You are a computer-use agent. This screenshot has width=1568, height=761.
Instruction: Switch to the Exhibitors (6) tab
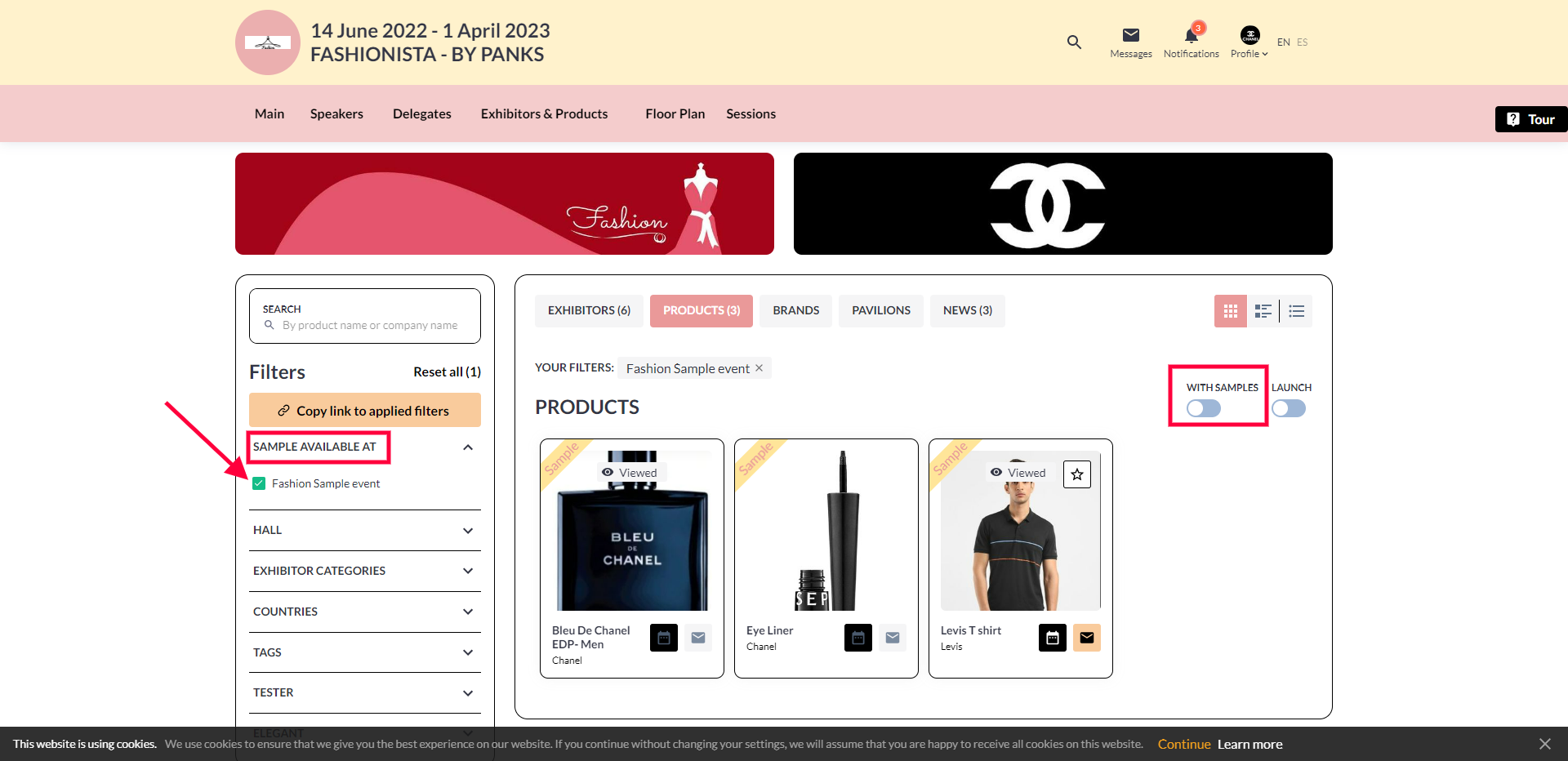pyautogui.click(x=589, y=311)
